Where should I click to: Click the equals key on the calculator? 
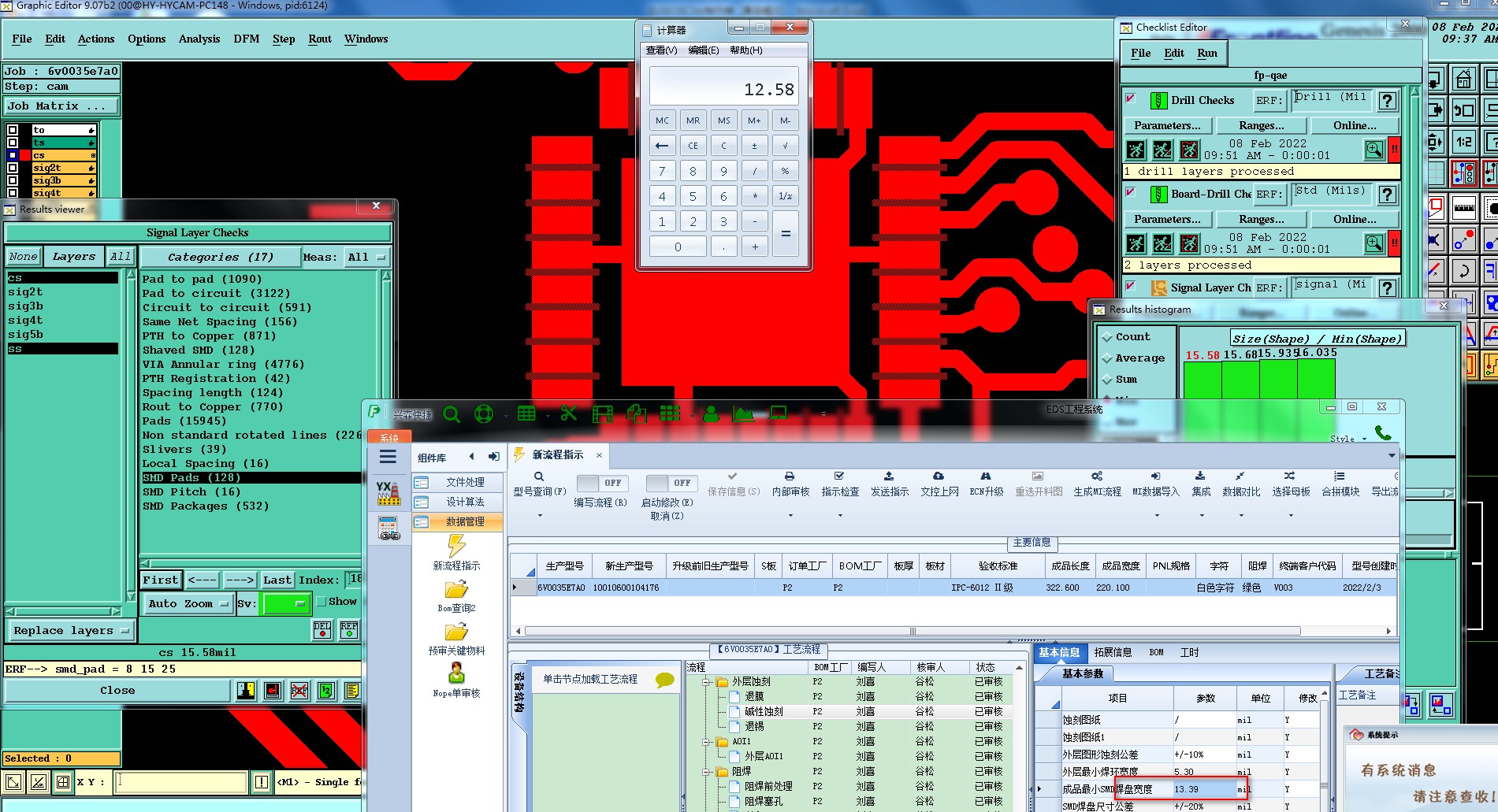pyautogui.click(x=786, y=234)
